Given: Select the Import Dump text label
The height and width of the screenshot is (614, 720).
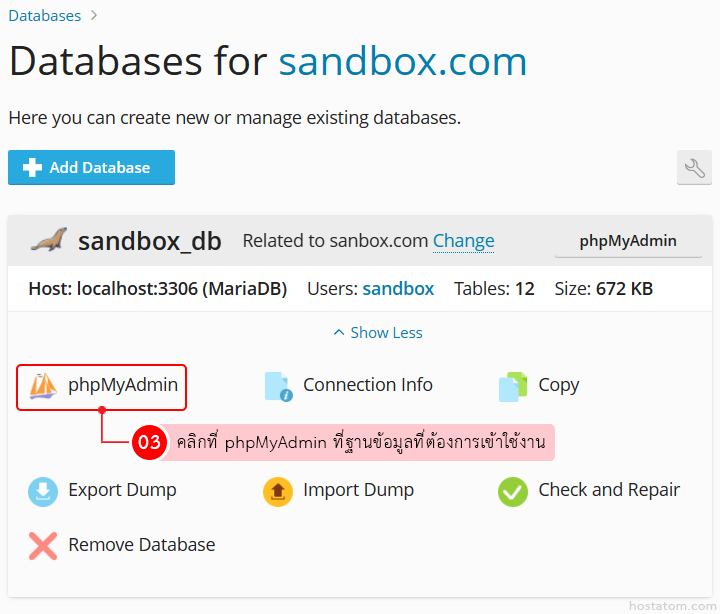Looking at the screenshot, I should [x=358, y=490].
